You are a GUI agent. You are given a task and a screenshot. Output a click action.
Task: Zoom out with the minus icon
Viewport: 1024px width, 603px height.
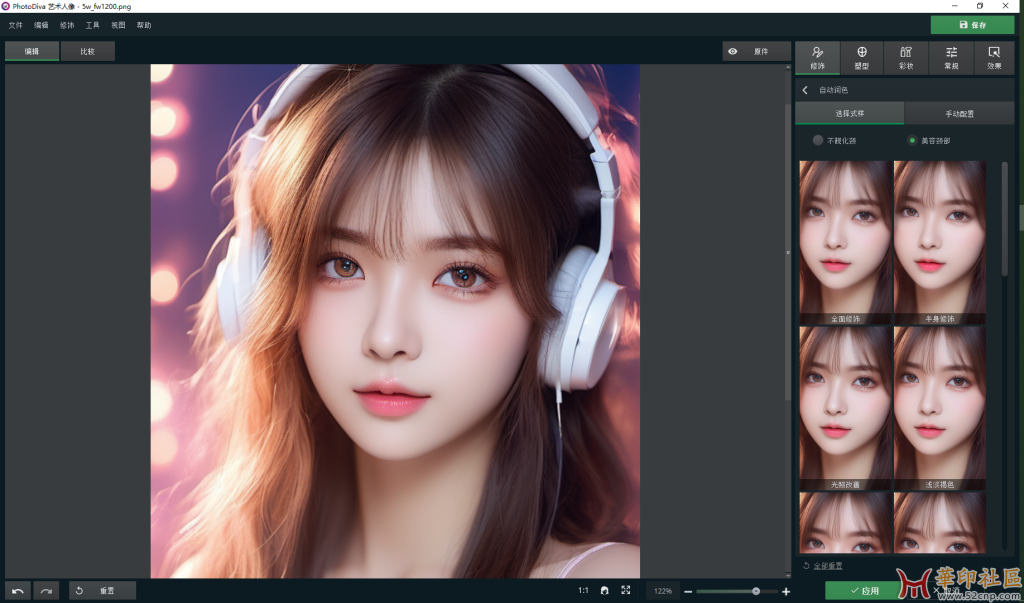[688, 591]
